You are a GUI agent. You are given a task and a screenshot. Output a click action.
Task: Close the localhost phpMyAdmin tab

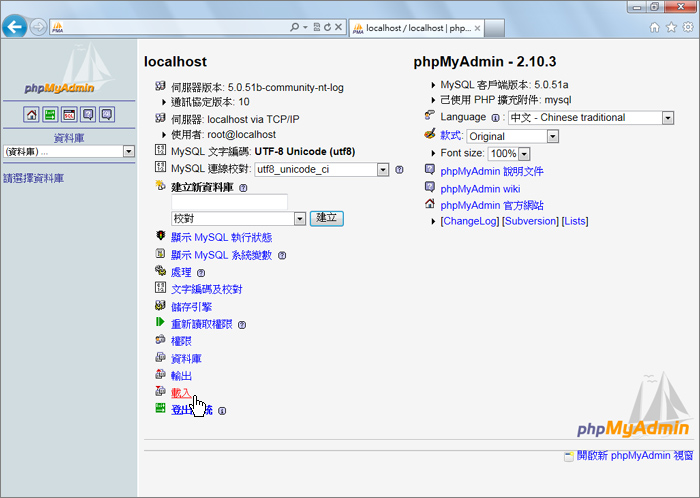[477, 28]
